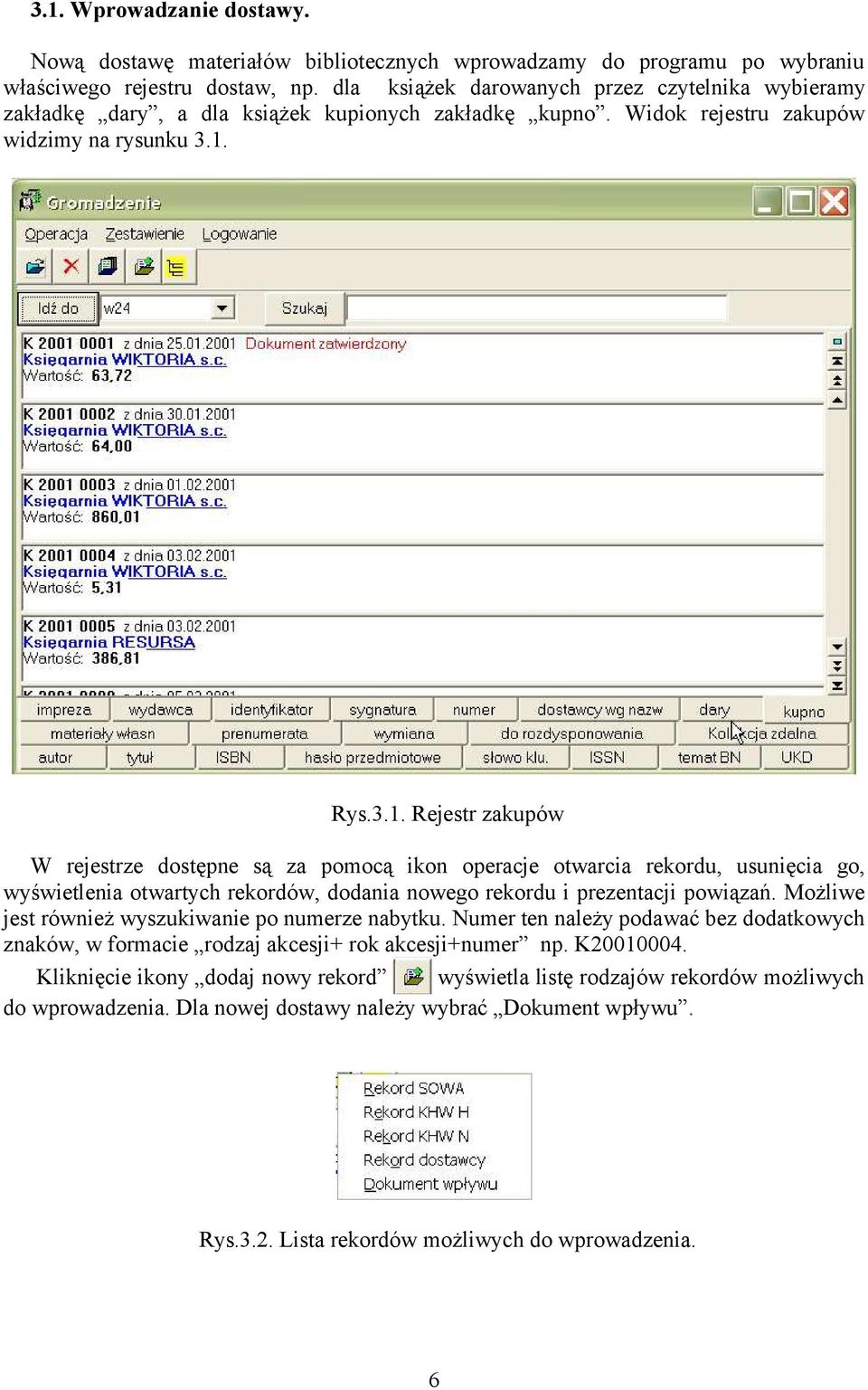Switch to the kupno tab

click(805, 712)
